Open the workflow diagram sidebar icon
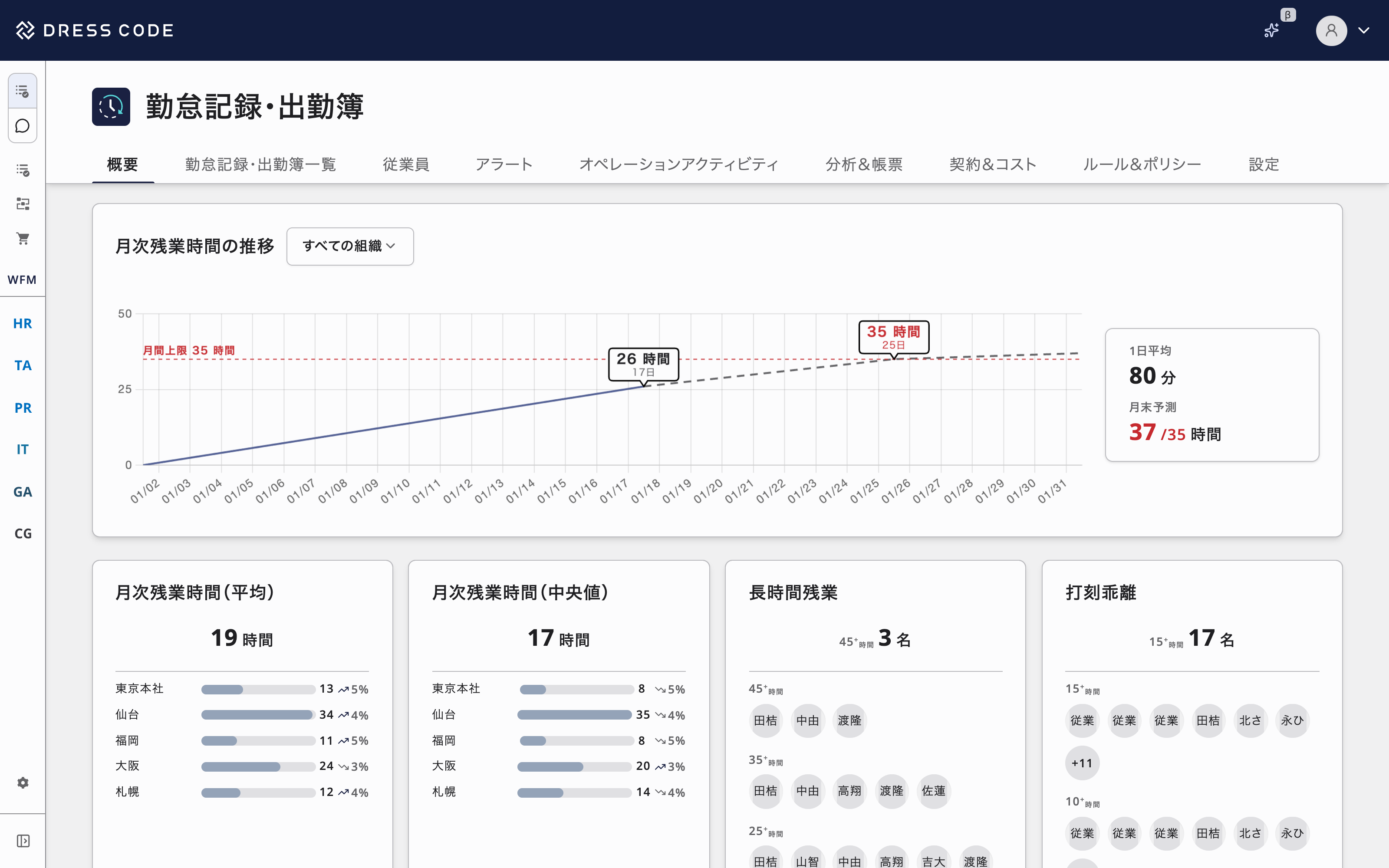This screenshot has height=868, width=1389. 23,204
